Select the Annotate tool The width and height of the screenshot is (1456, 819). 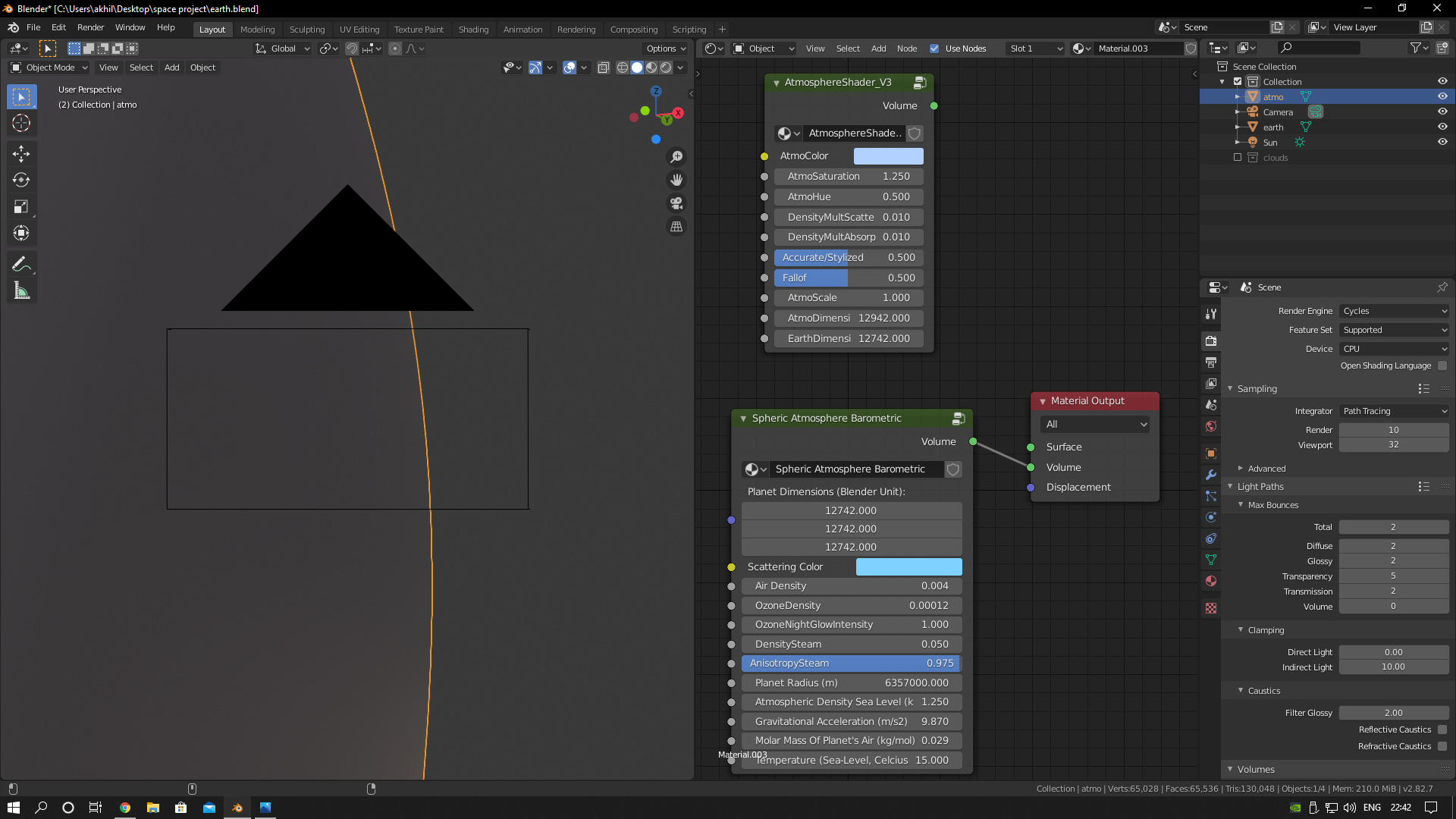(x=21, y=264)
